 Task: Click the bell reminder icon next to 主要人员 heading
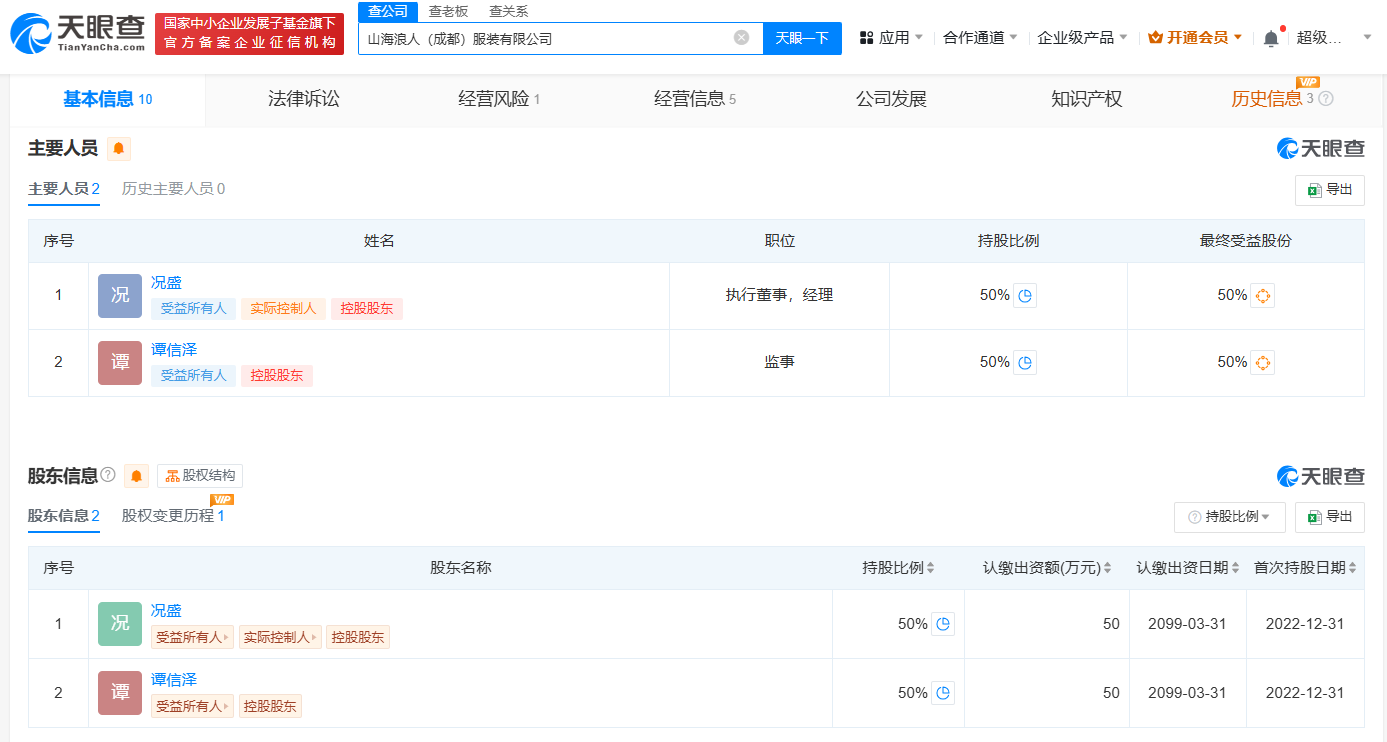click(x=119, y=148)
